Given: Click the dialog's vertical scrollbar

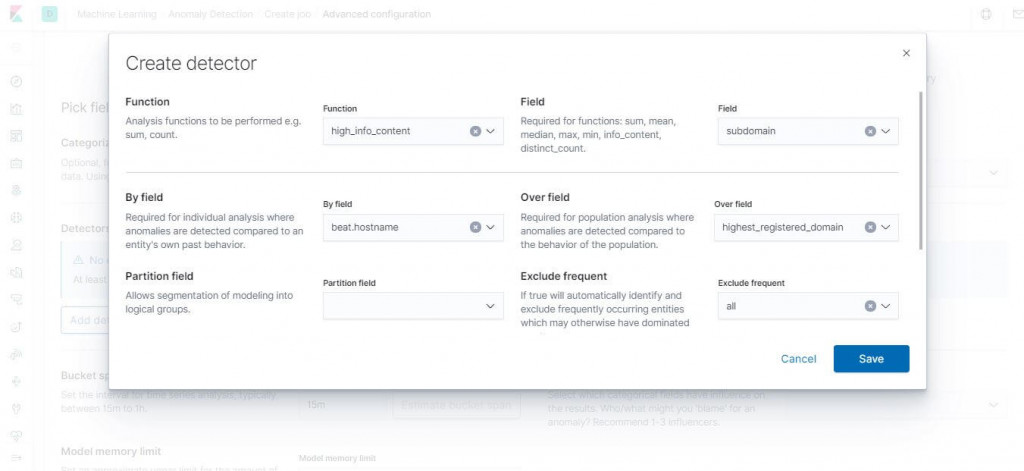Looking at the screenshot, I should tap(920, 170).
